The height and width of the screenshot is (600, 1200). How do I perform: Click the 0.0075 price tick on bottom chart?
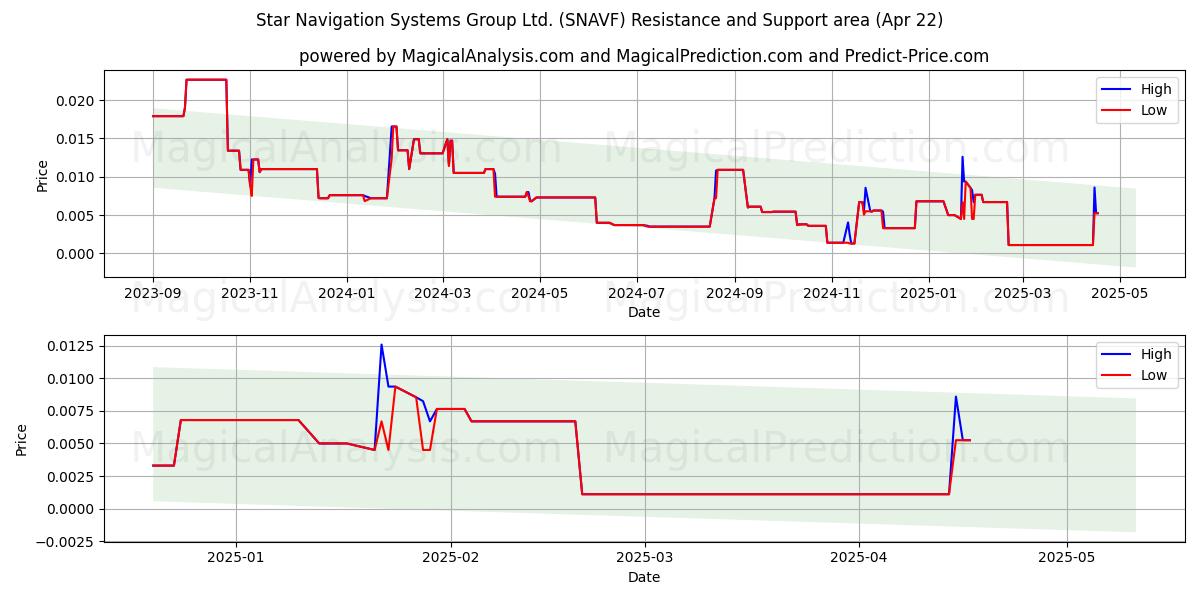tap(73, 411)
